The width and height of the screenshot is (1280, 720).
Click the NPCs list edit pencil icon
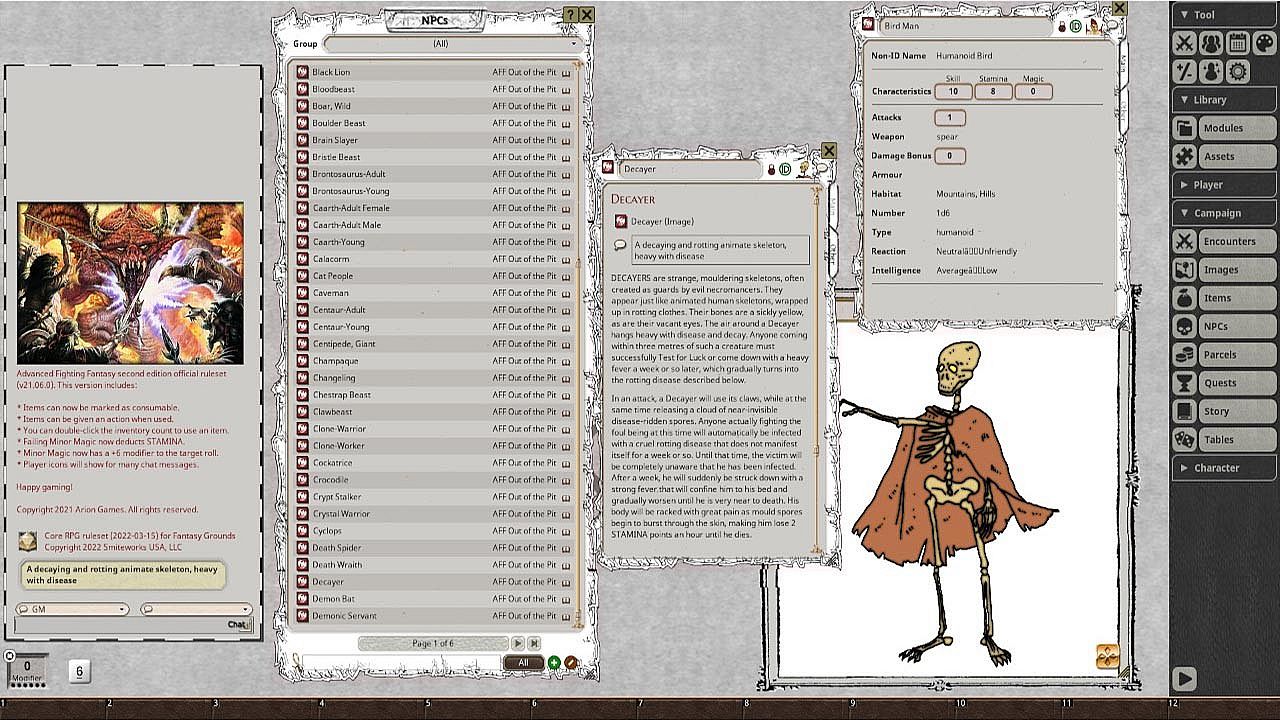point(571,662)
